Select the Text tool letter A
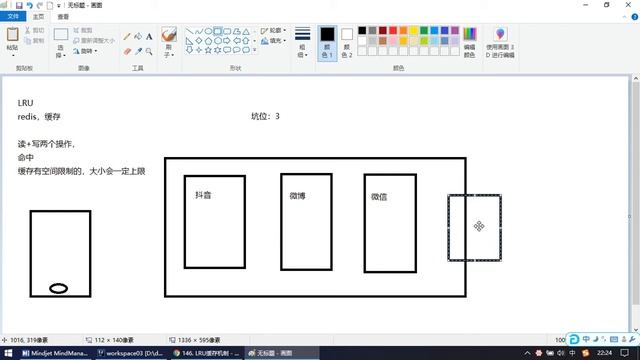Image resolution: width=640 pixels, height=360 pixels. (149, 37)
